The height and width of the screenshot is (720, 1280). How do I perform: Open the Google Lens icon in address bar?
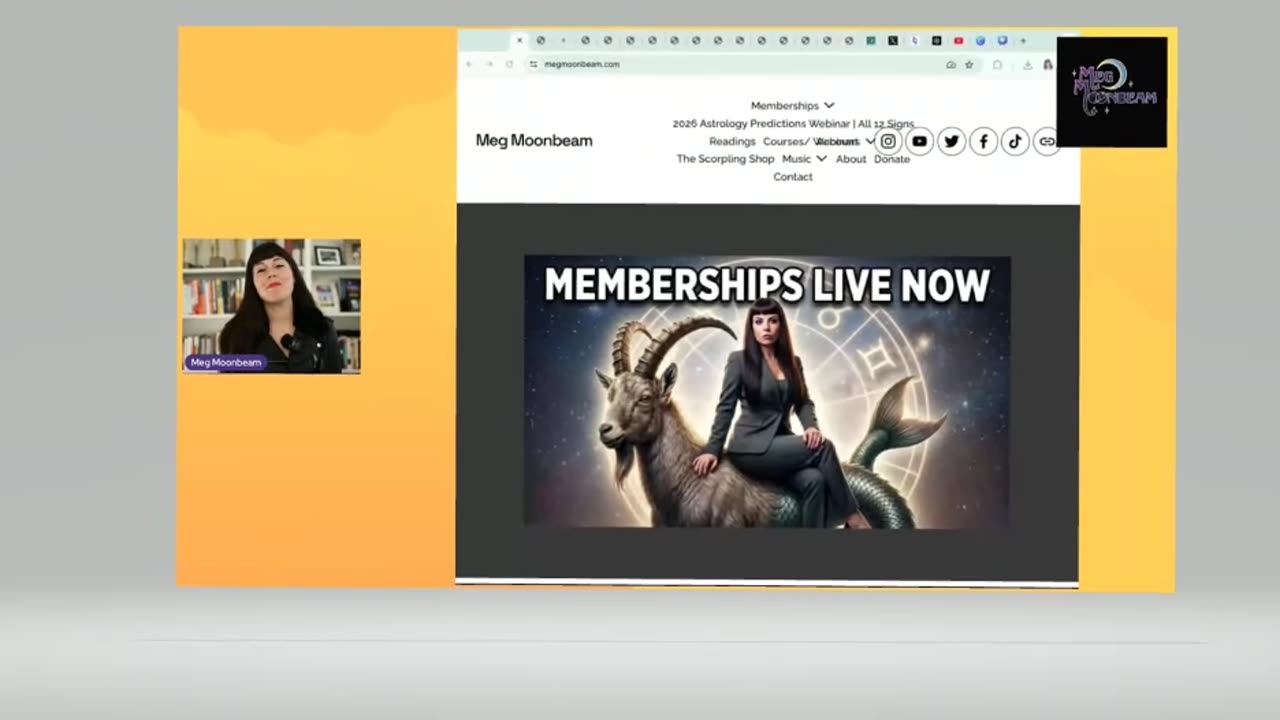tap(951, 65)
